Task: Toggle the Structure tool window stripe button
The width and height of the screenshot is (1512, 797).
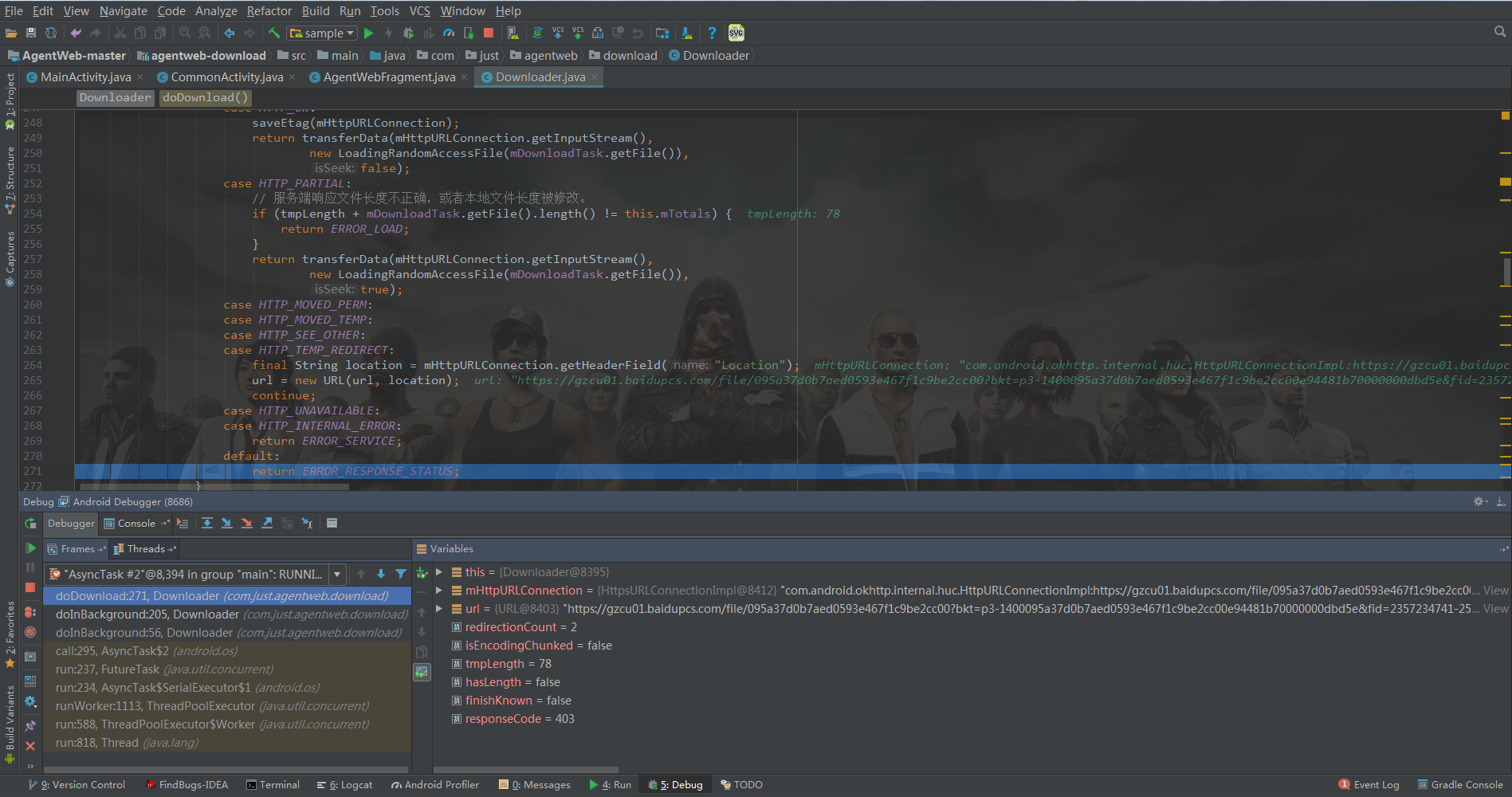Action: tap(10, 180)
